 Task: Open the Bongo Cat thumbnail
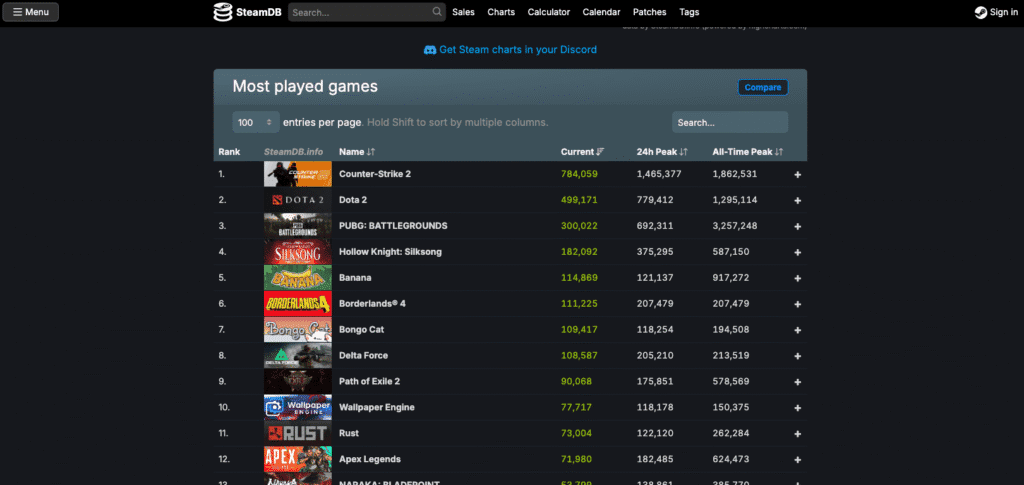pyautogui.click(x=298, y=329)
